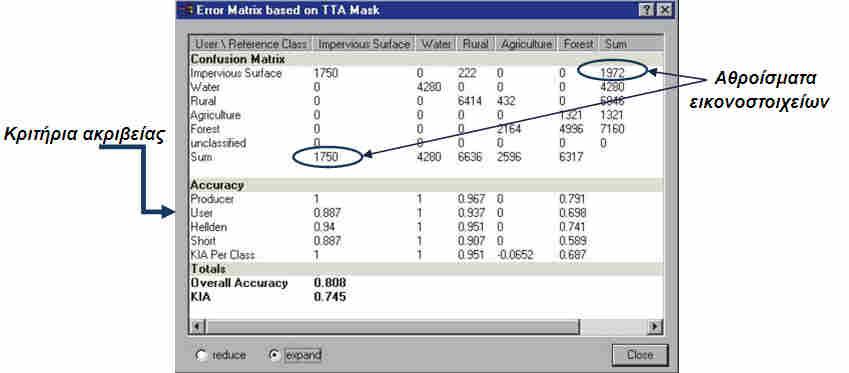Click the Water column header
The image size is (849, 373).
click(436, 44)
